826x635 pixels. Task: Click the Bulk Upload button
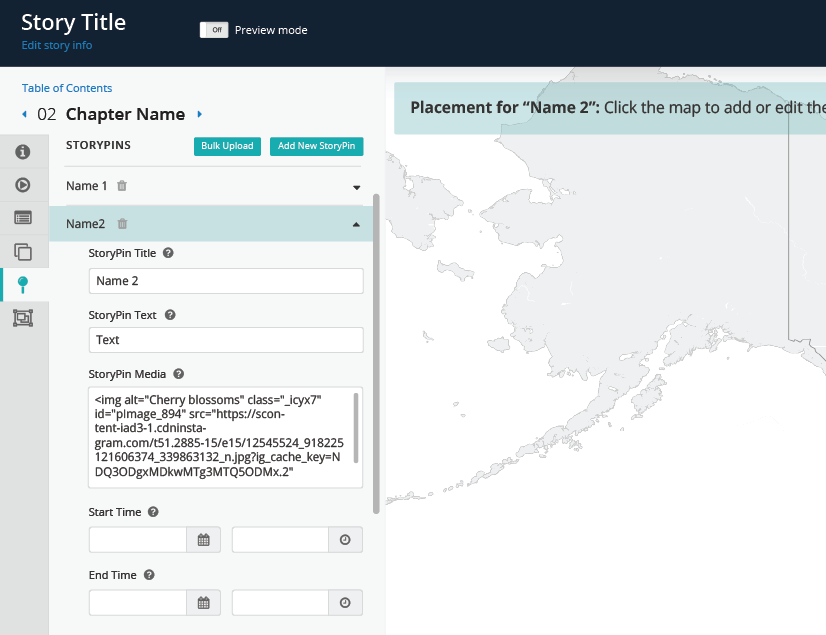227,146
